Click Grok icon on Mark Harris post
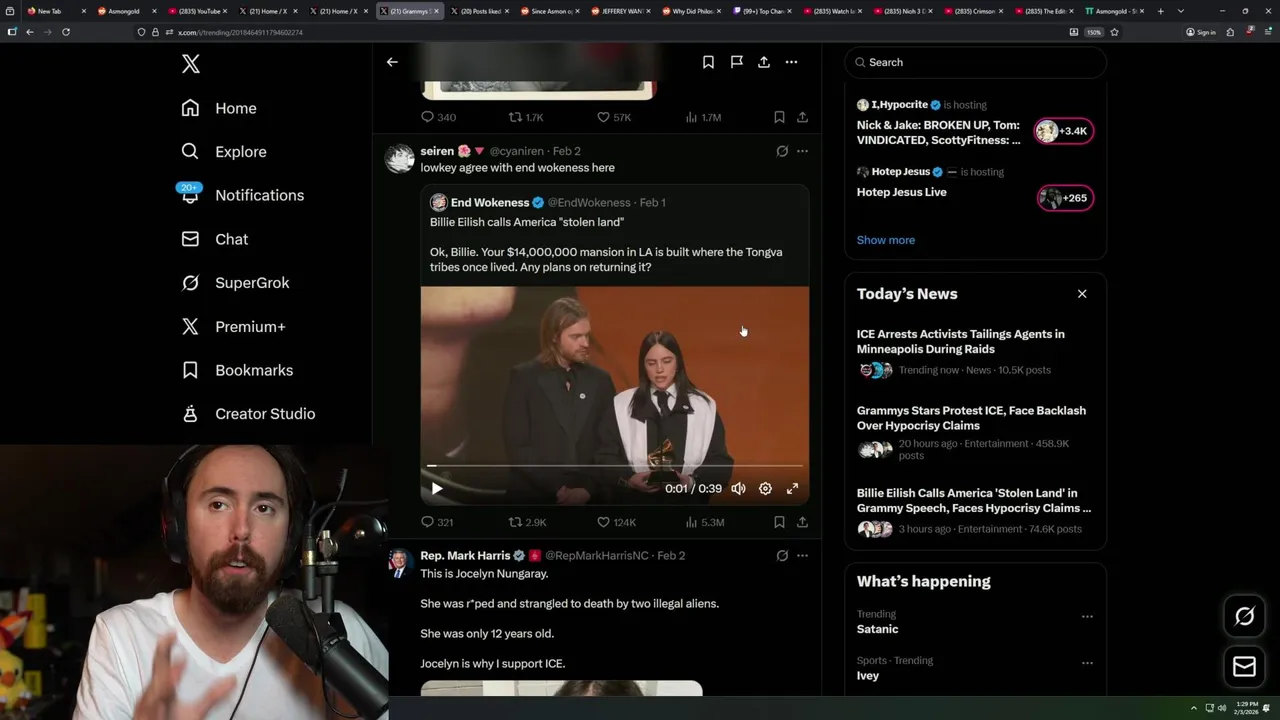 tap(782, 555)
